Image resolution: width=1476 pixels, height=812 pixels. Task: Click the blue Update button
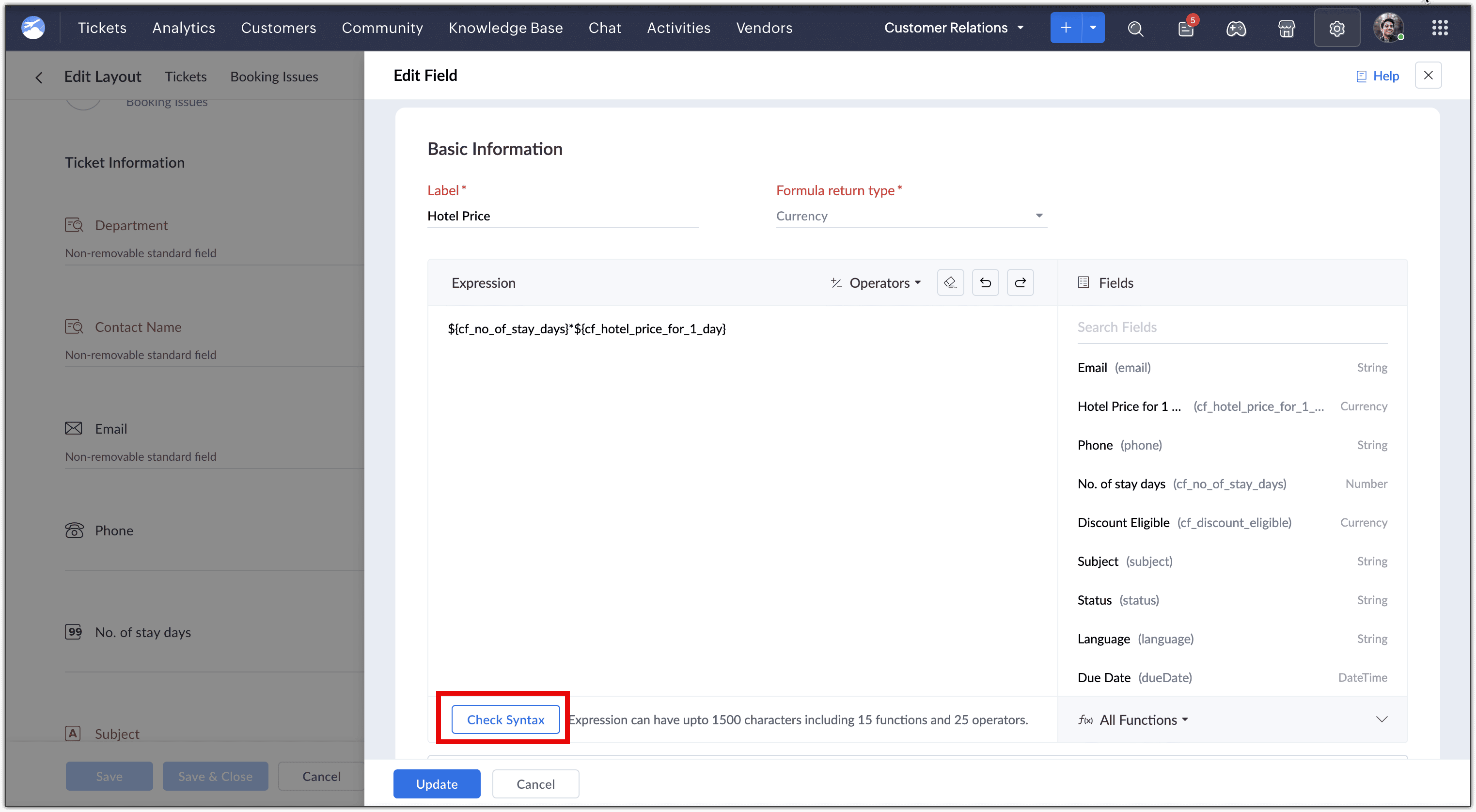point(437,784)
